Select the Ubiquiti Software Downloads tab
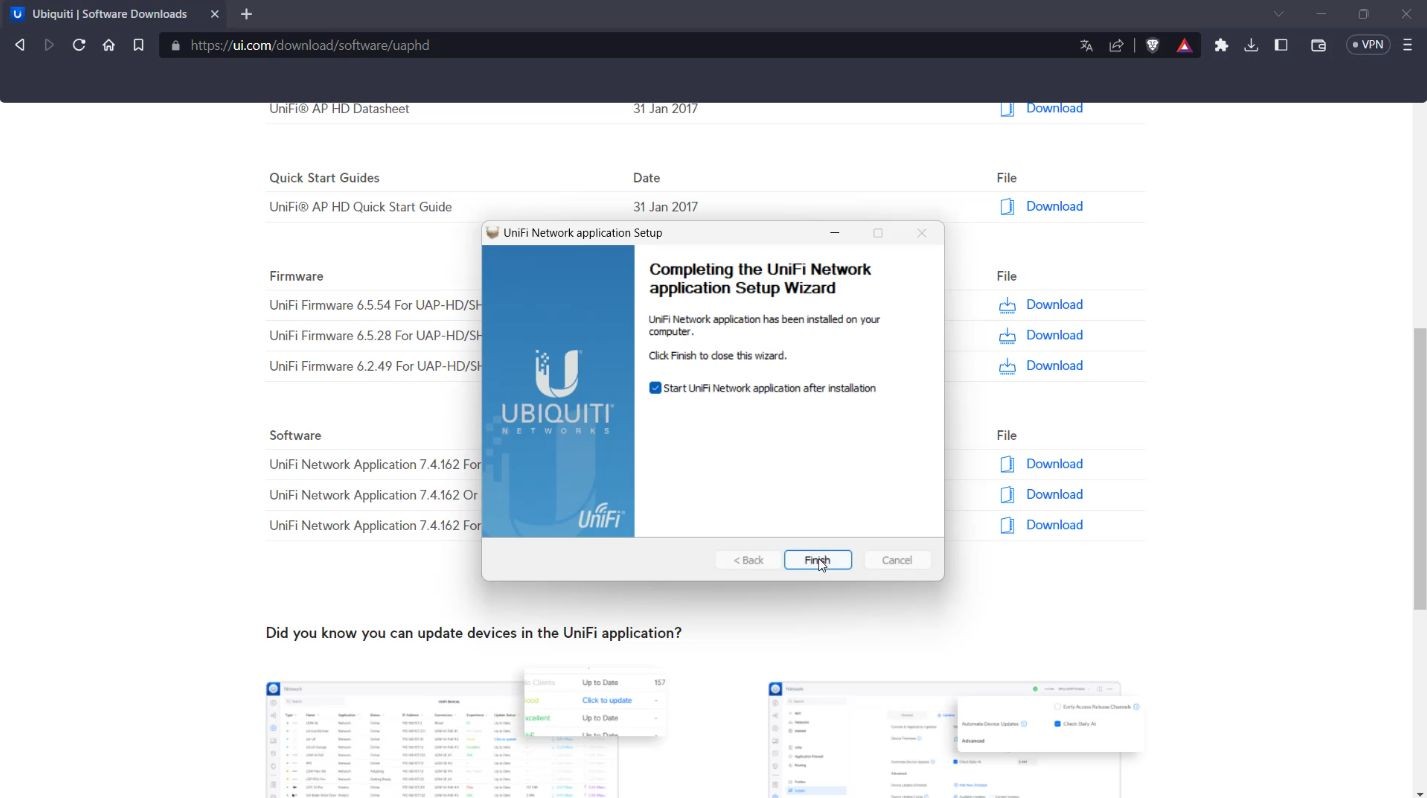 click(x=116, y=14)
